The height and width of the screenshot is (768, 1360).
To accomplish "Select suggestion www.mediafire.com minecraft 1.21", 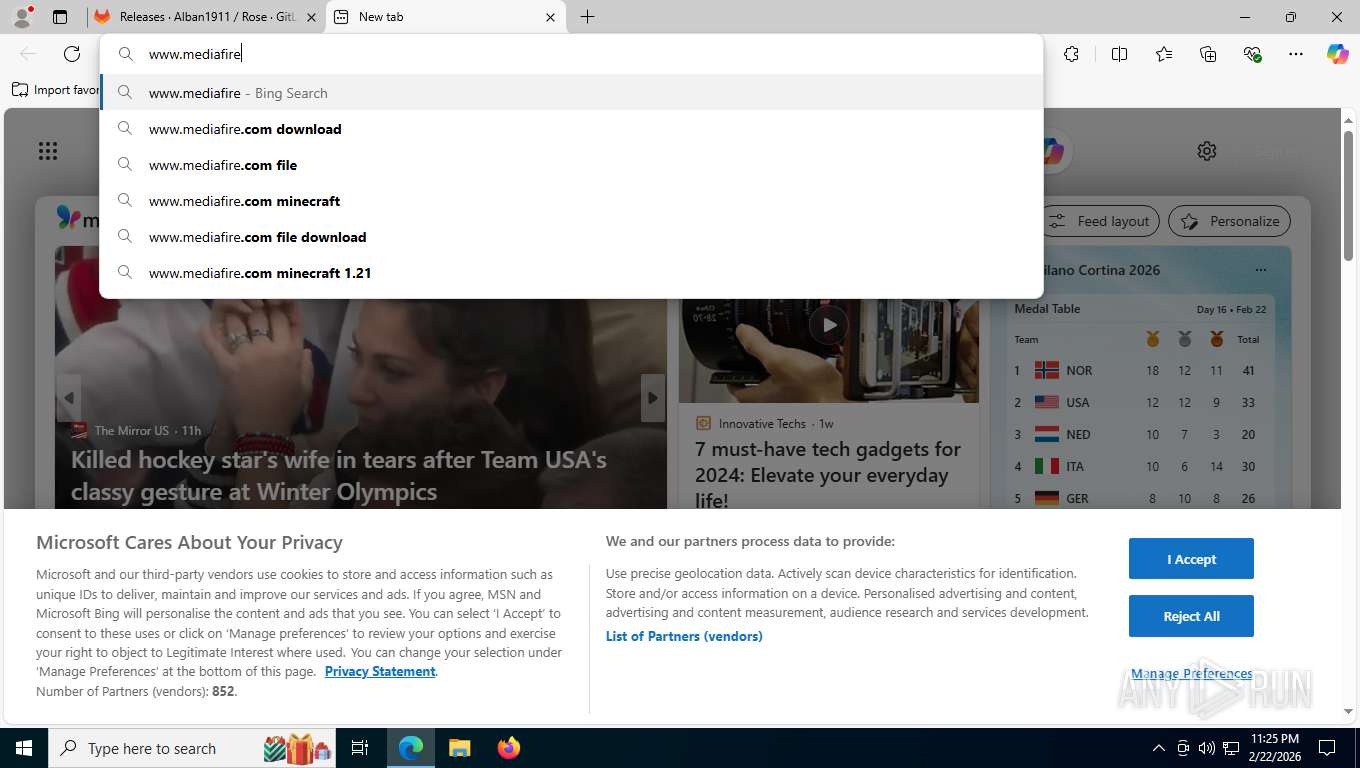I will click(571, 273).
